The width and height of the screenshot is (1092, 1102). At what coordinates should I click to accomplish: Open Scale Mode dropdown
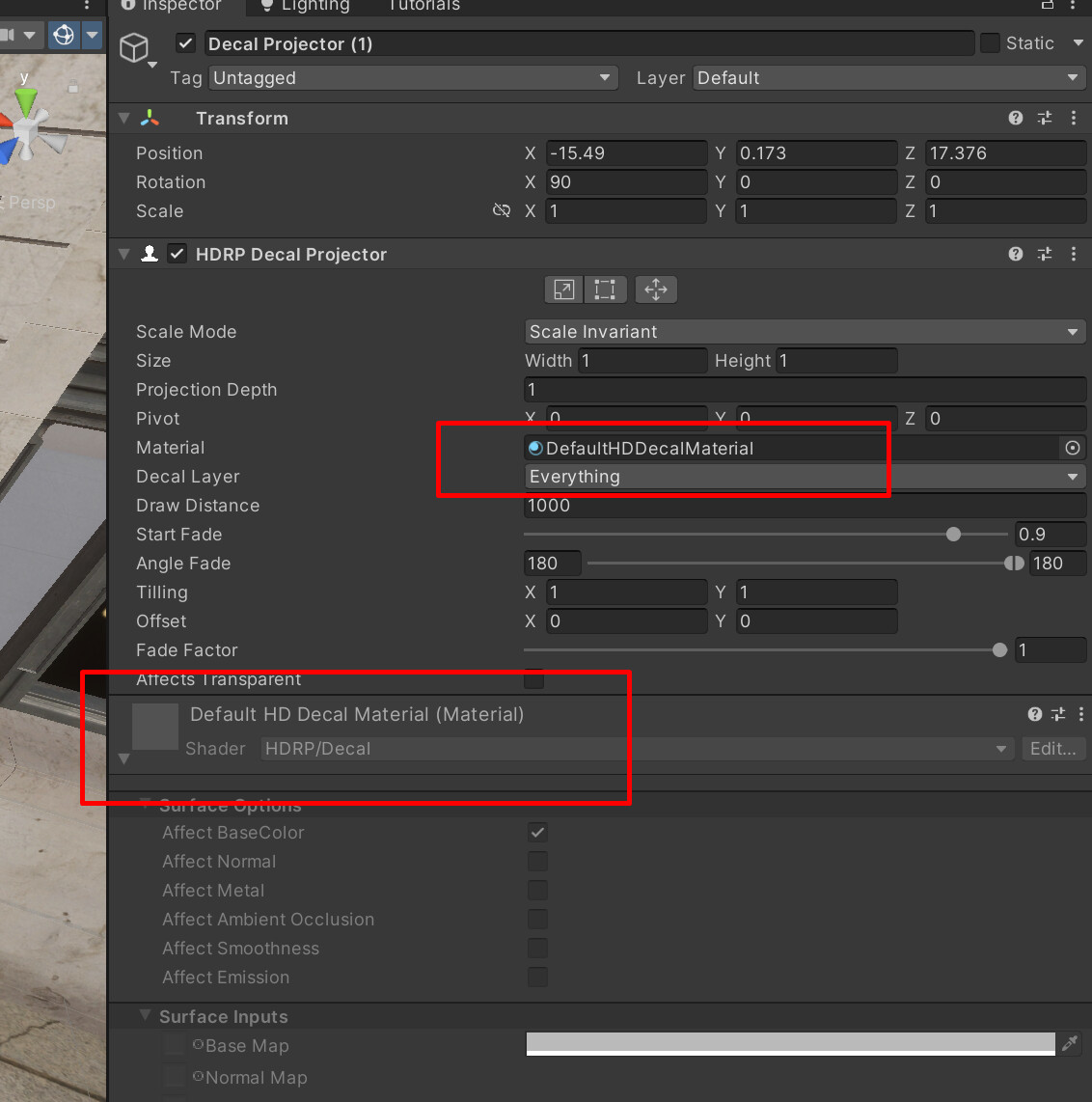tap(805, 332)
